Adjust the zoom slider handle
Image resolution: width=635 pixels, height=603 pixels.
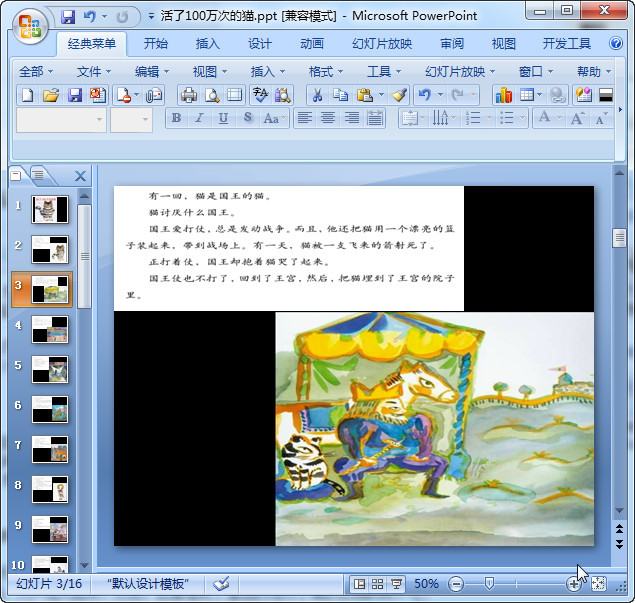(489, 584)
